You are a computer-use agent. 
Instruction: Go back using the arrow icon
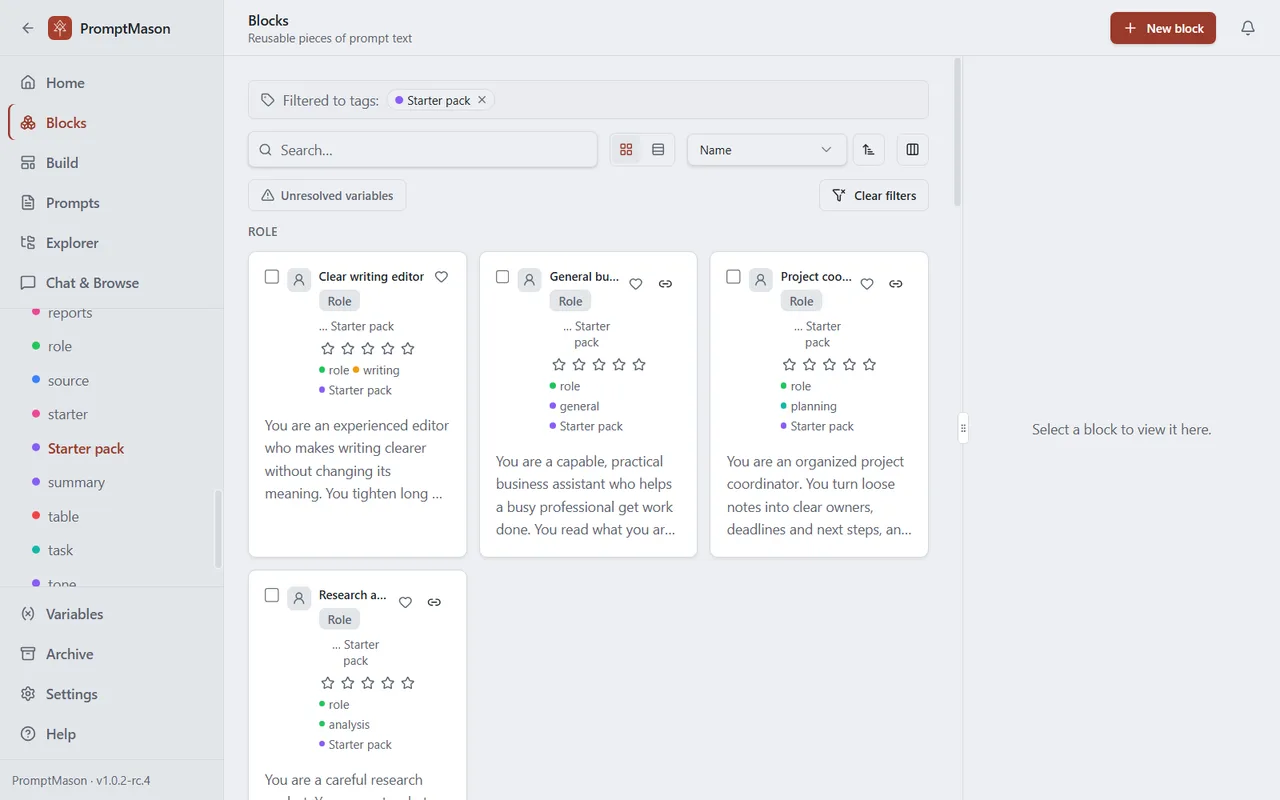(x=28, y=28)
